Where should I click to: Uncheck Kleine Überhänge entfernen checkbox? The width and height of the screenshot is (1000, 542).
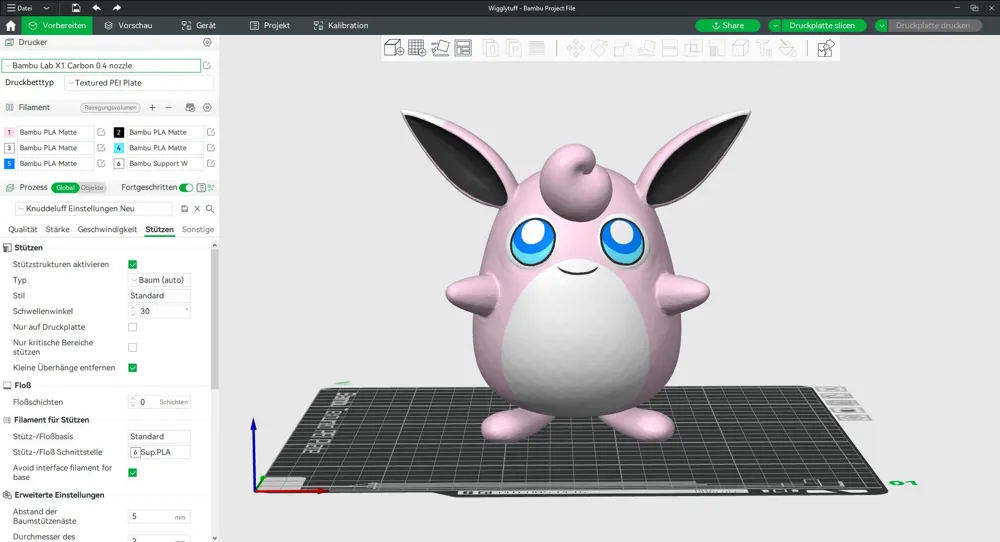(x=133, y=368)
